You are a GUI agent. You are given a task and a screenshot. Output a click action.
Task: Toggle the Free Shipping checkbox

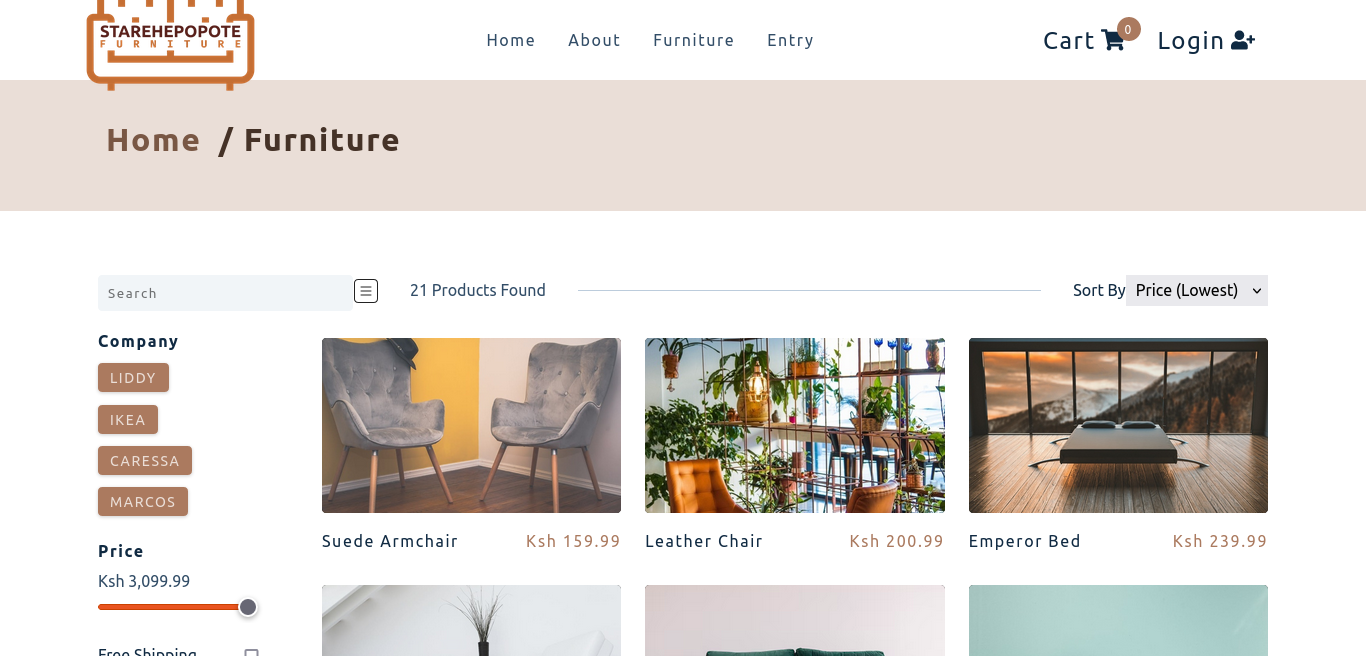[252, 653]
